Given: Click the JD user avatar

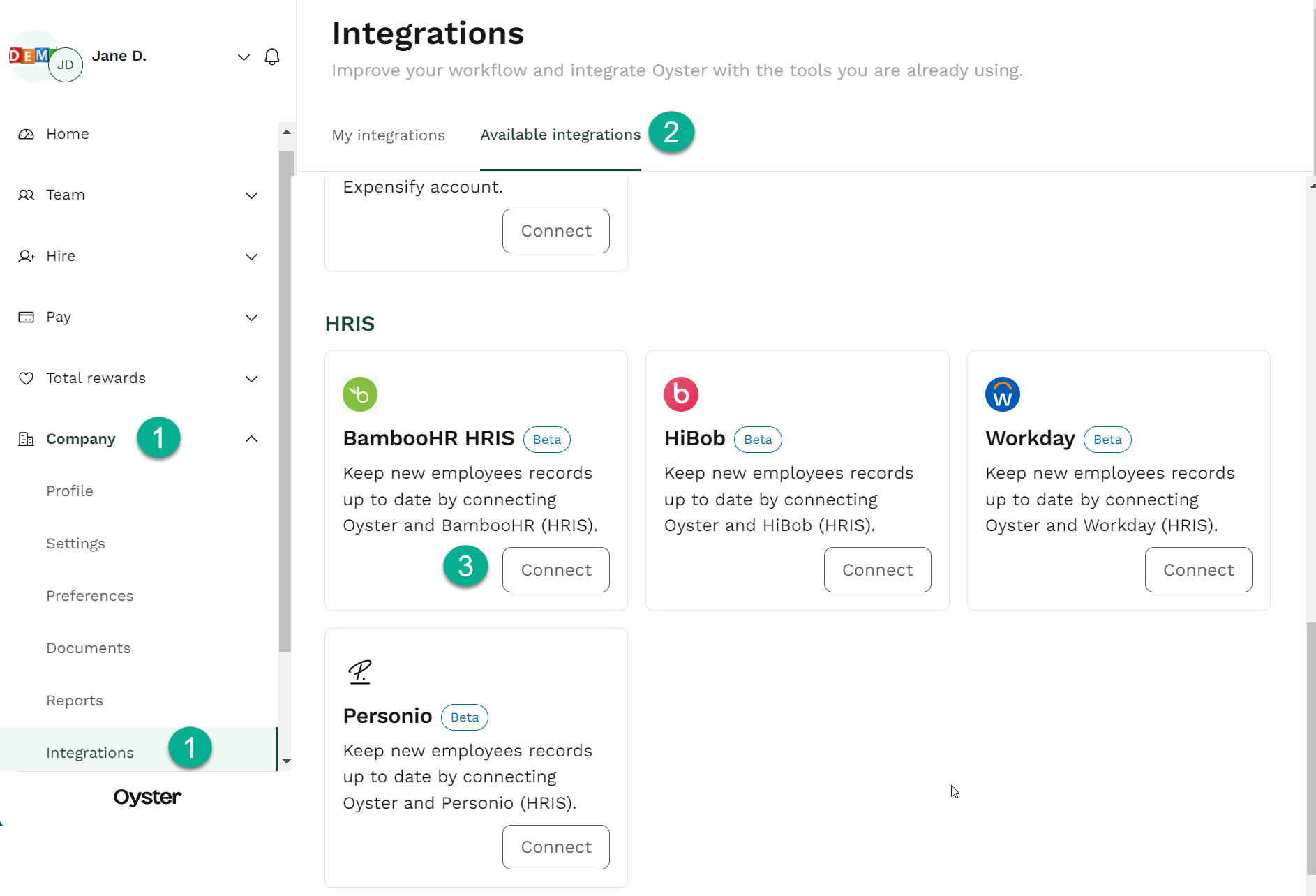Looking at the screenshot, I should pos(66,65).
